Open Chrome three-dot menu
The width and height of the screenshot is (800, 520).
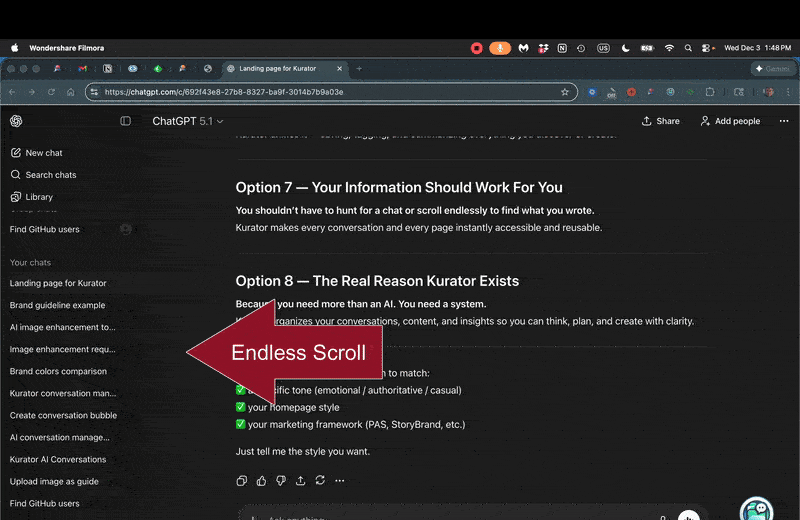click(x=788, y=92)
